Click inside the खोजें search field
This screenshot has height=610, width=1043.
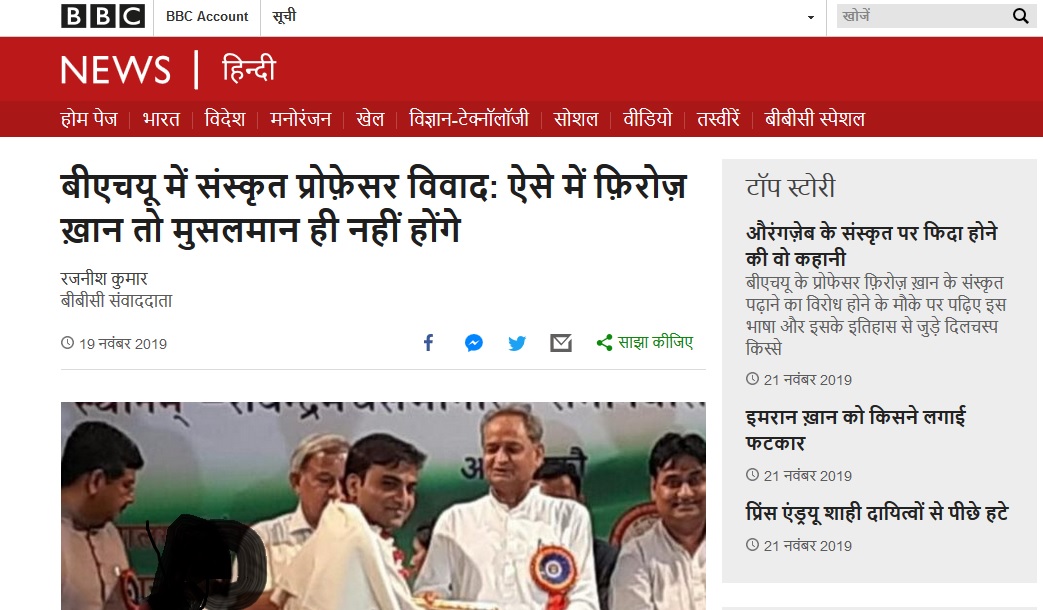[923, 16]
